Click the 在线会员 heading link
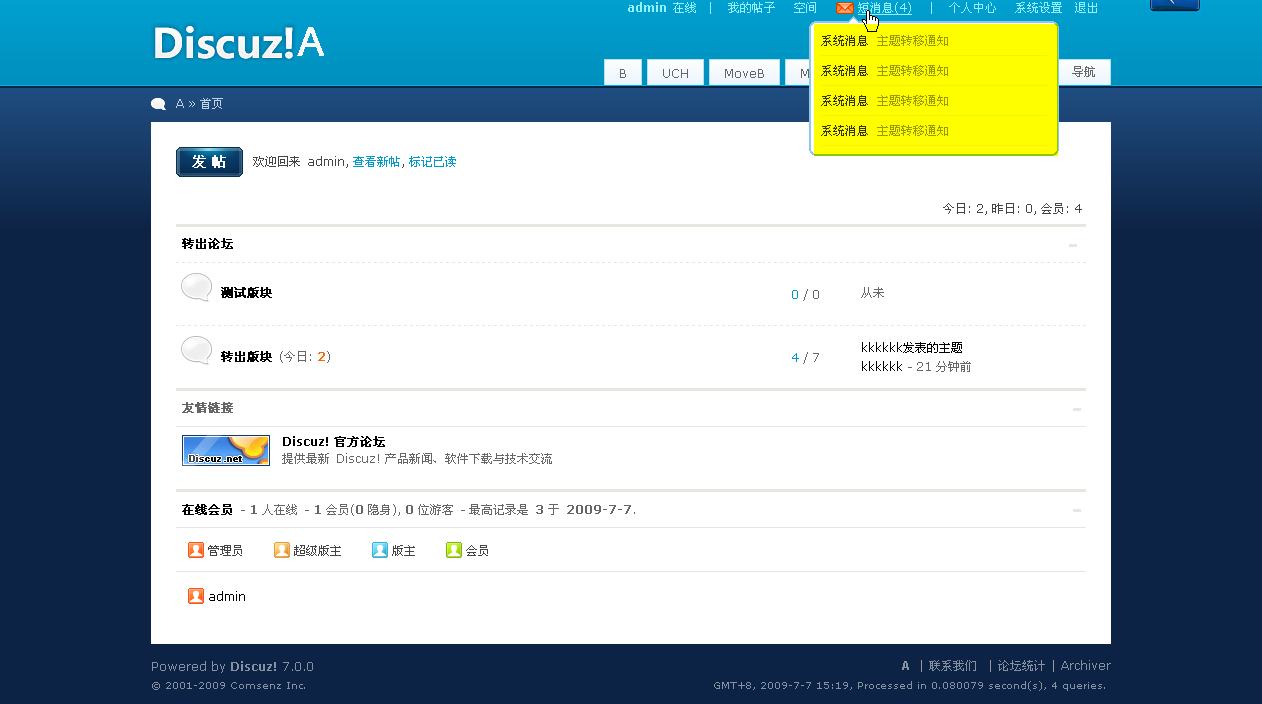 click(x=207, y=510)
